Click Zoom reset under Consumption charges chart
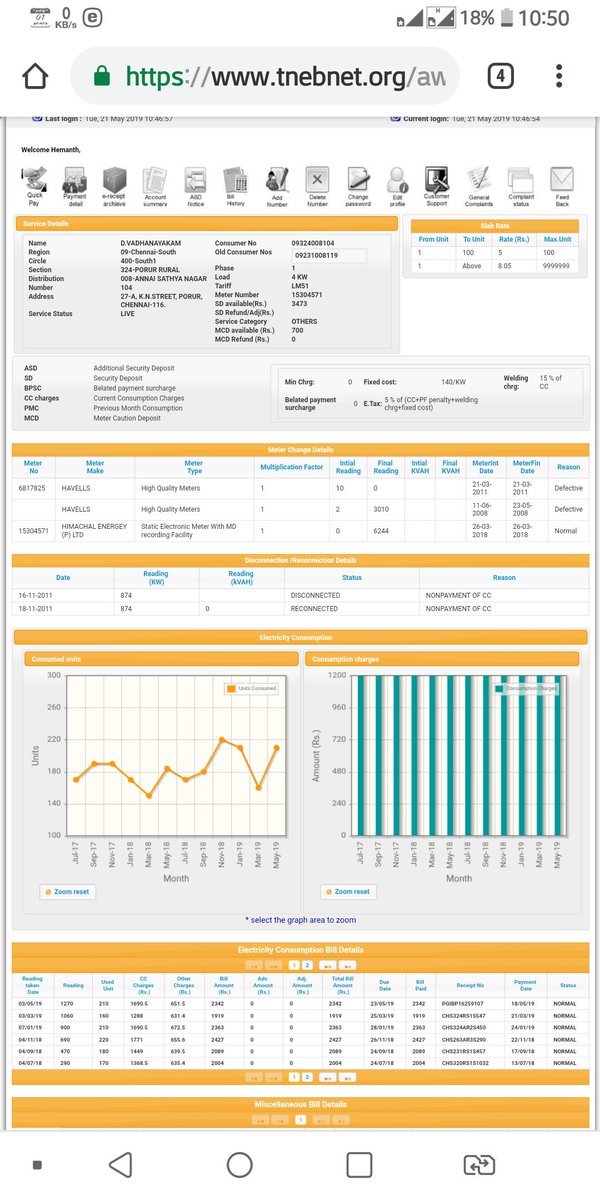The width and height of the screenshot is (600, 1200). point(349,892)
